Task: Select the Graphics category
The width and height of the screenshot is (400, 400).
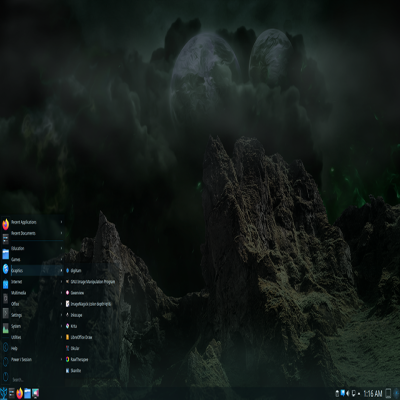Action: coord(37,271)
